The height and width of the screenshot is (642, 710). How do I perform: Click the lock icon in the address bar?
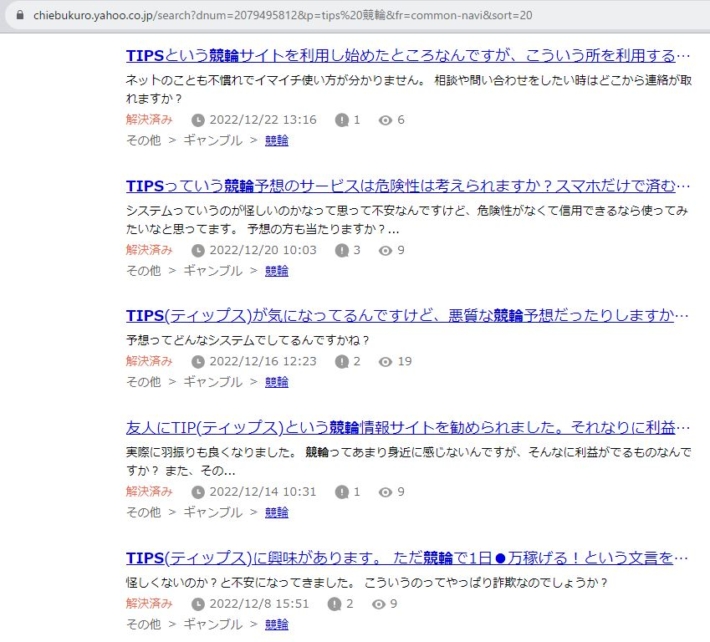(19, 15)
